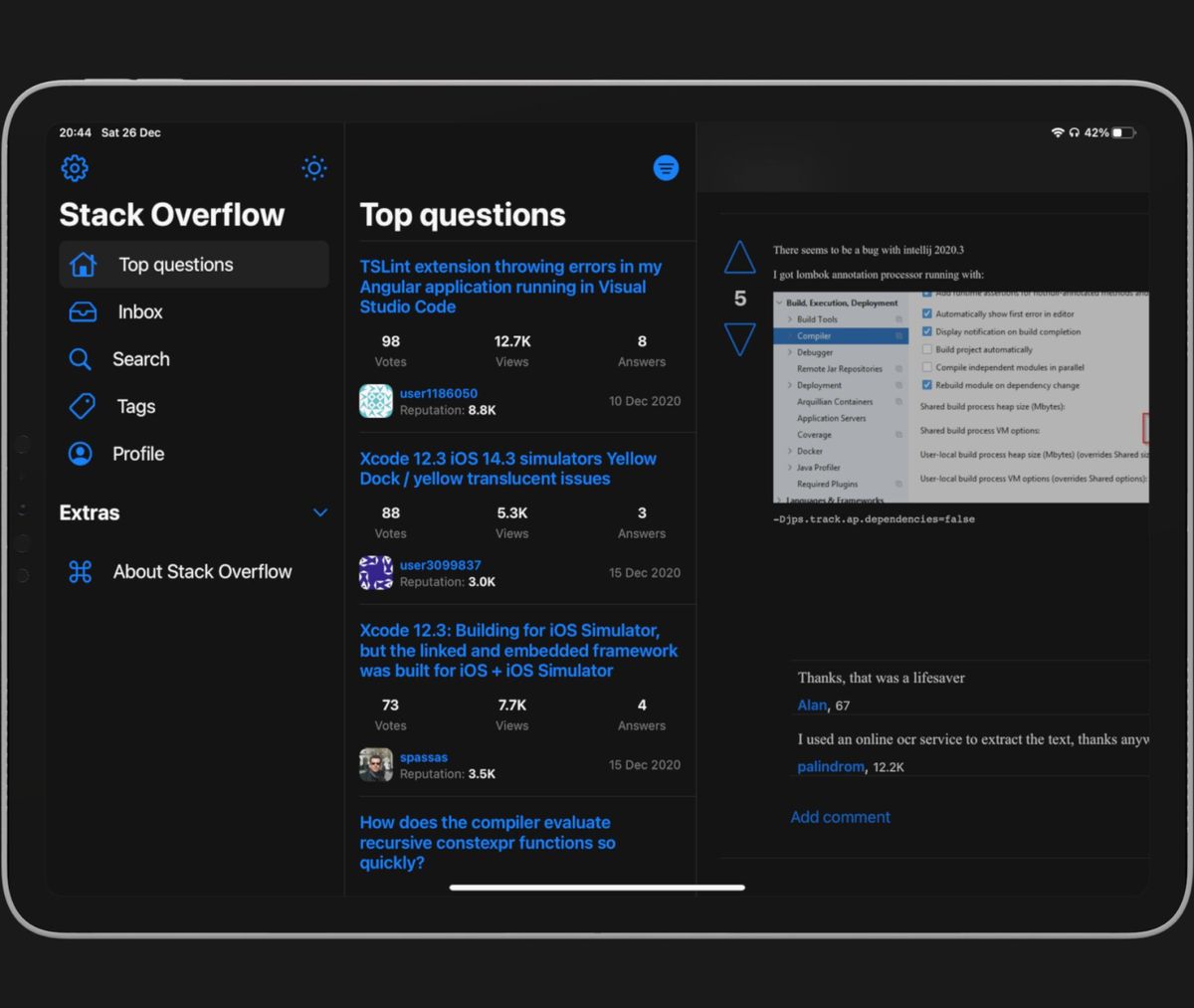Image resolution: width=1194 pixels, height=1008 pixels.
Task: Open the Tags label icon
Action: point(81,406)
